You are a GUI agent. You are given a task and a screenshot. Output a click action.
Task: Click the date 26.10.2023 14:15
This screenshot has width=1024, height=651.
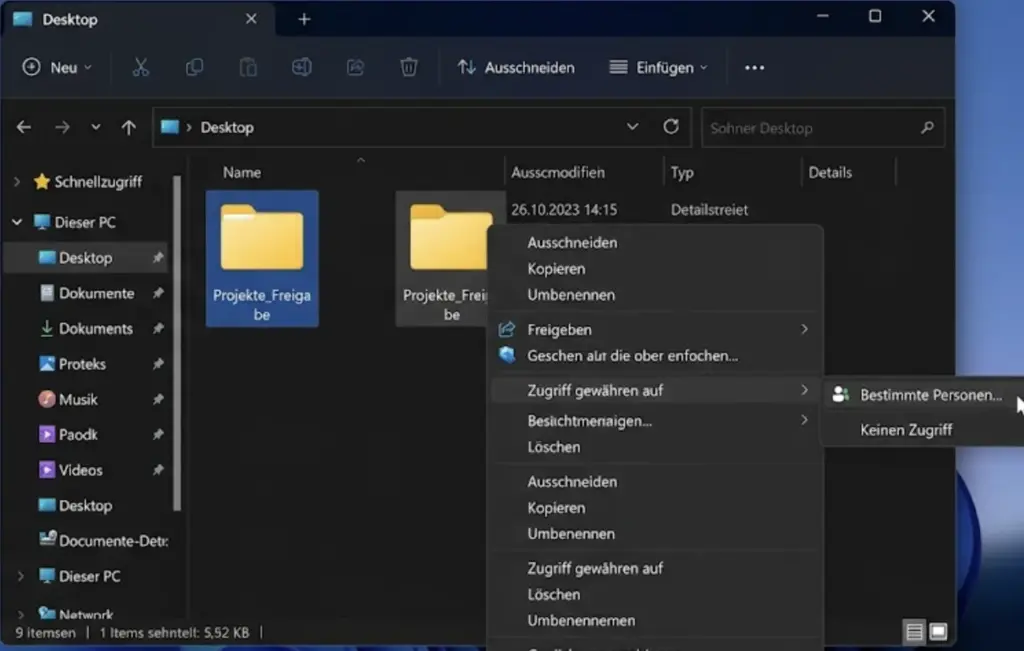pos(564,210)
